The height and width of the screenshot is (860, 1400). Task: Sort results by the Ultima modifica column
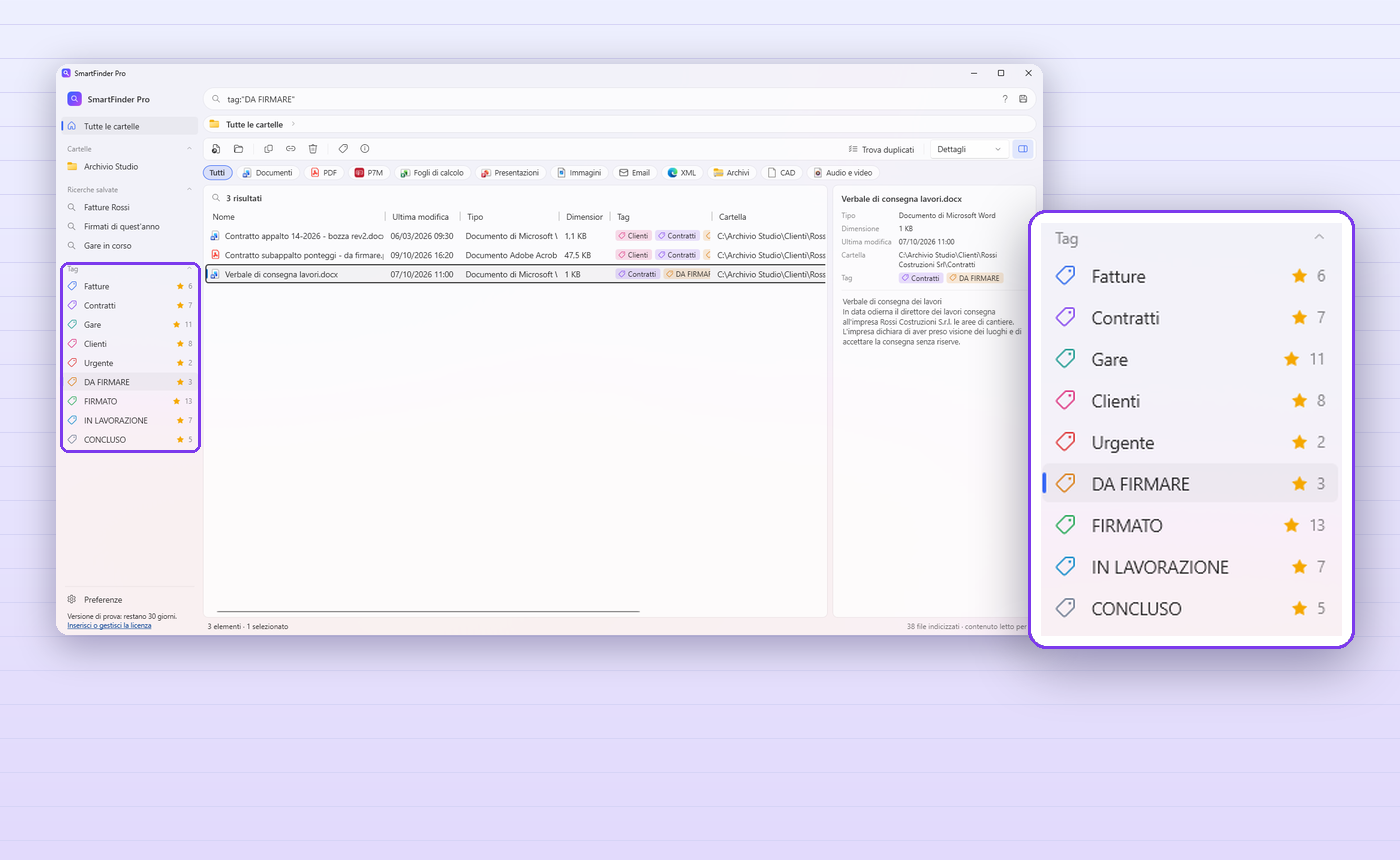pyautogui.click(x=420, y=216)
